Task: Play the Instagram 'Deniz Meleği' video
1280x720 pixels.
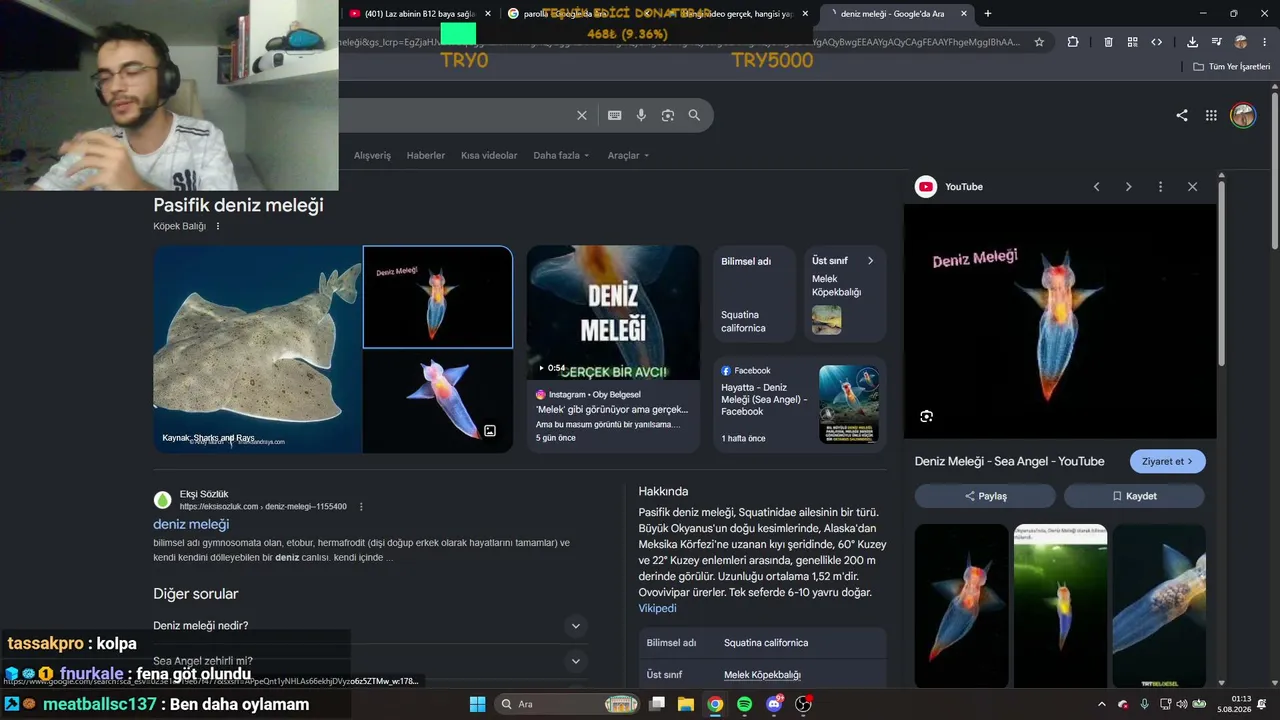Action: pos(613,313)
